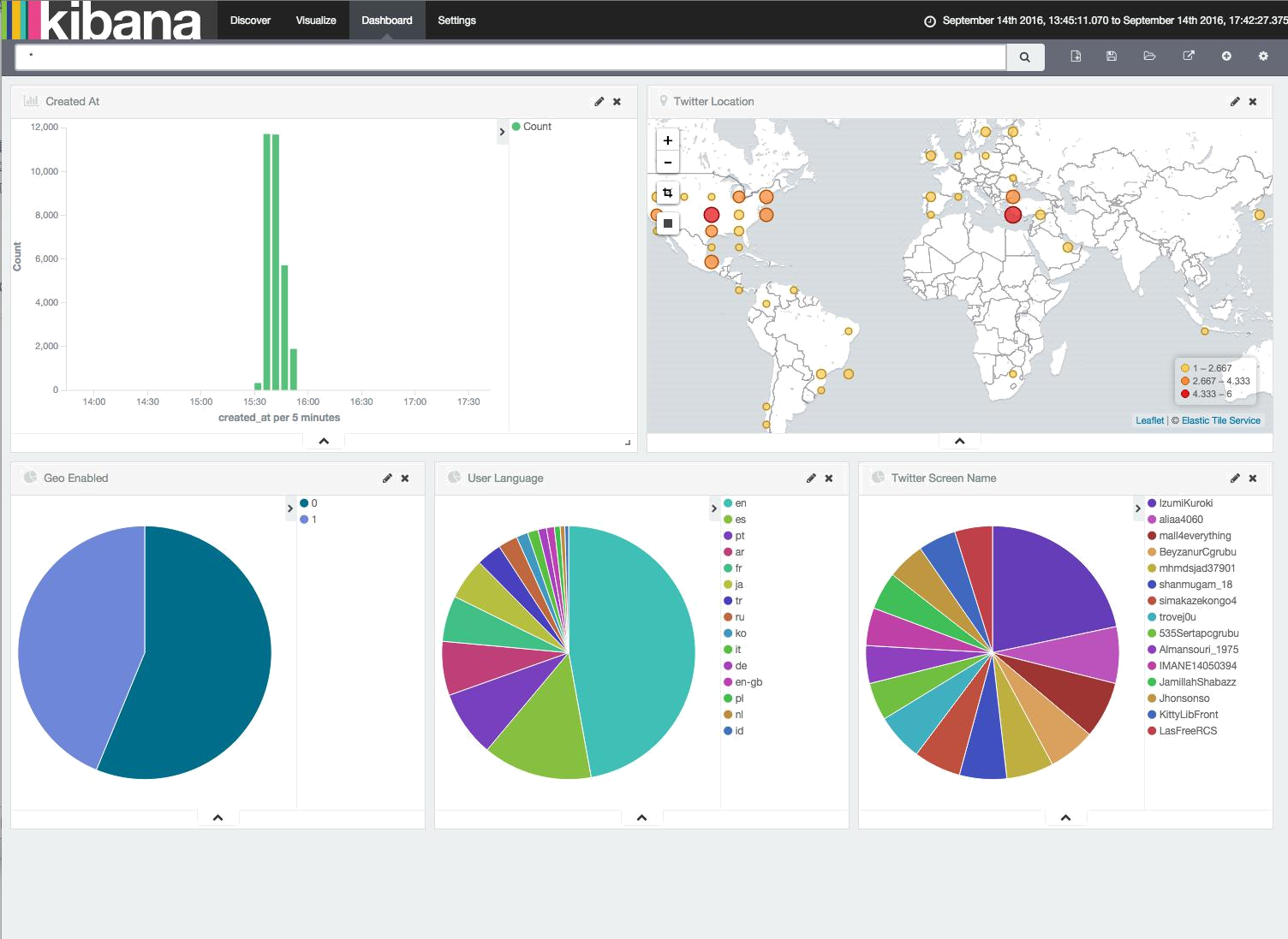Open the Settings tab
Image resolution: width=1288 pixels, height=939 pixels.
(456, 20)
